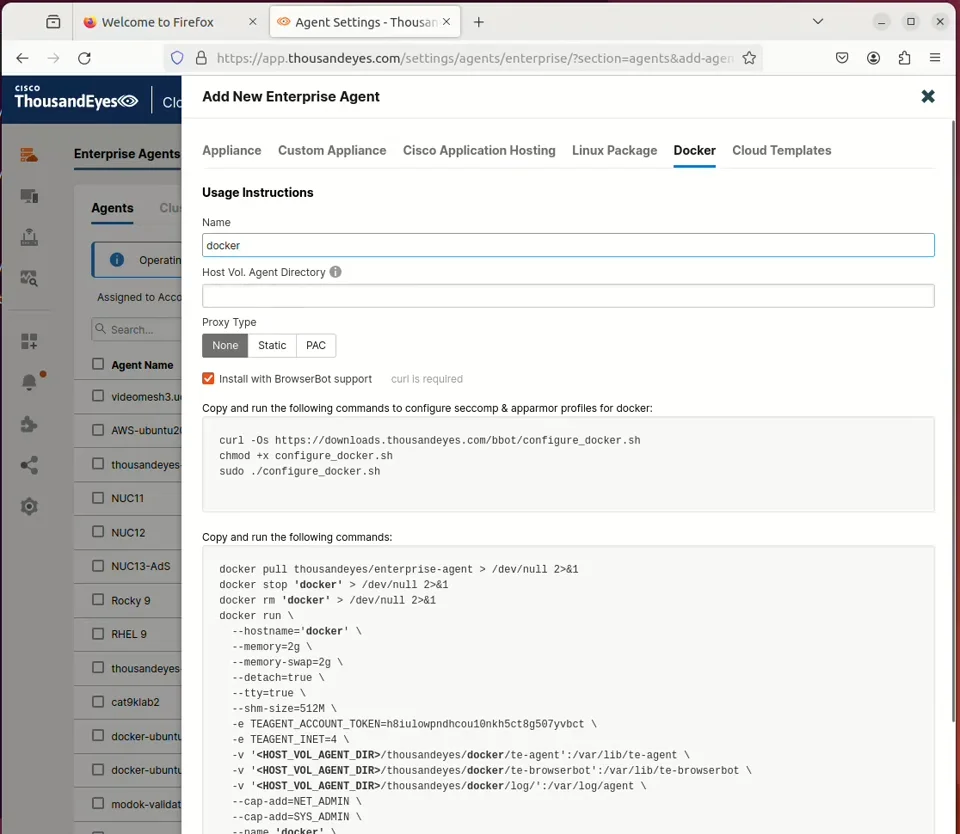
Task: Select the Static proxy type
Action: (272, 345)
